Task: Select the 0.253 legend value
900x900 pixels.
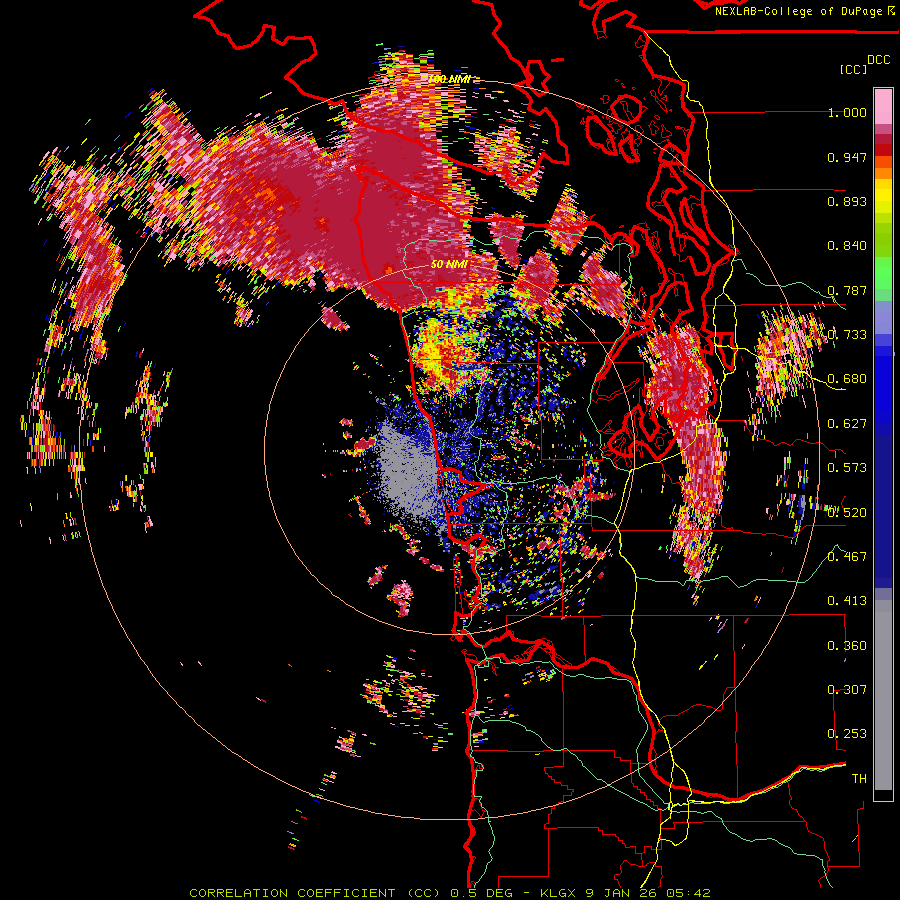Action: pos(847,734)
